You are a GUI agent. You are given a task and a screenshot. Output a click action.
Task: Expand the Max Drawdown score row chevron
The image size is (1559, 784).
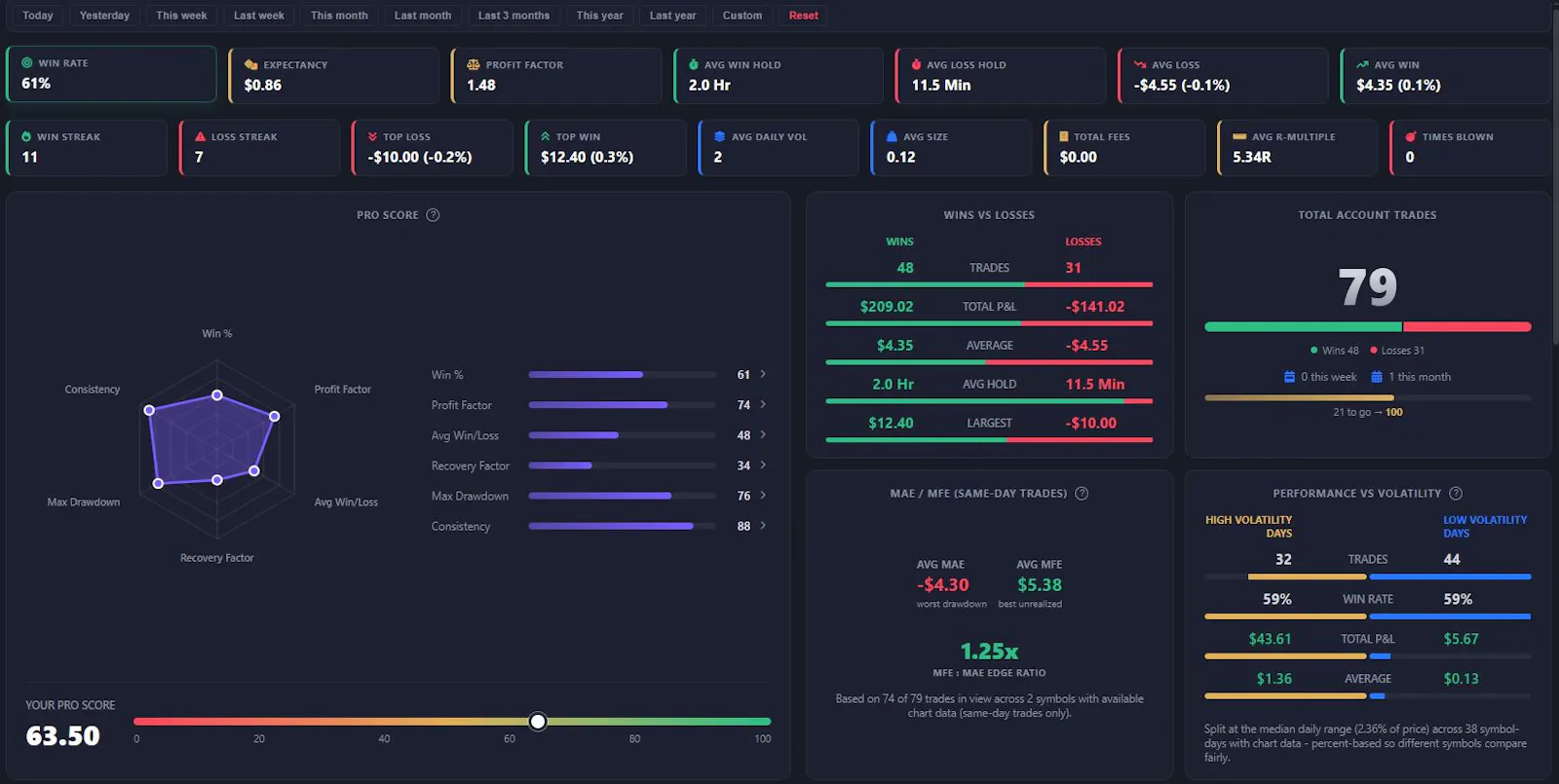[x=763, y=495]
